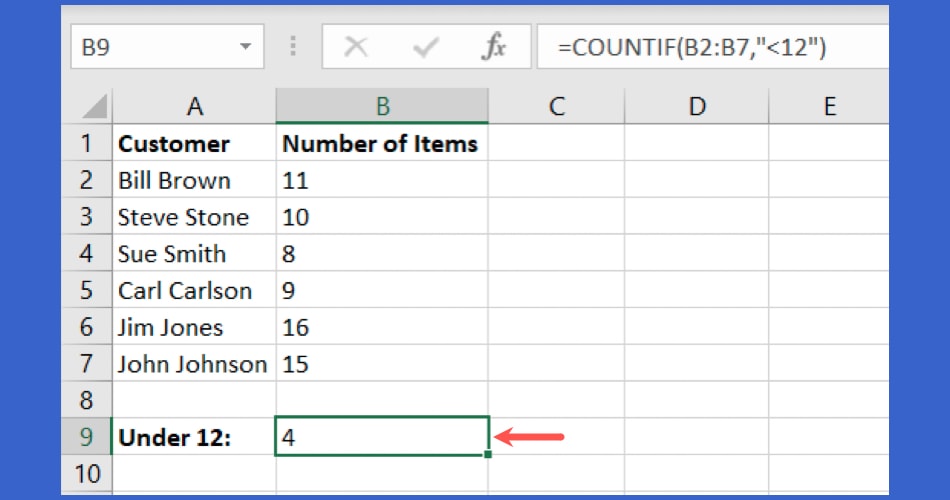
Task: Click the cell containing 9 in column B
Action: tap(382, 290)
